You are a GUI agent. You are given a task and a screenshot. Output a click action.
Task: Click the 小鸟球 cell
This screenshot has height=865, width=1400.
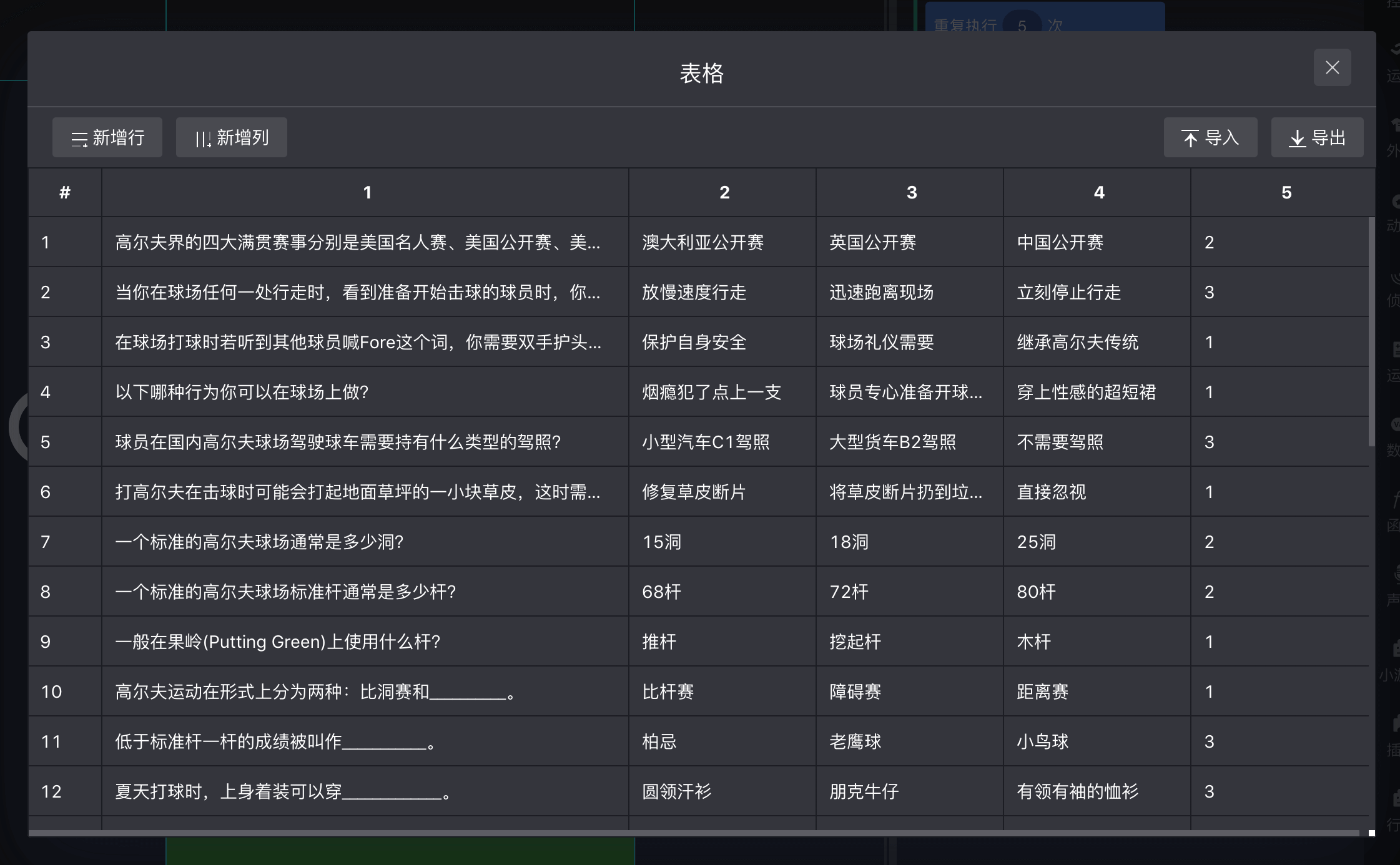tap(1042, 741)
